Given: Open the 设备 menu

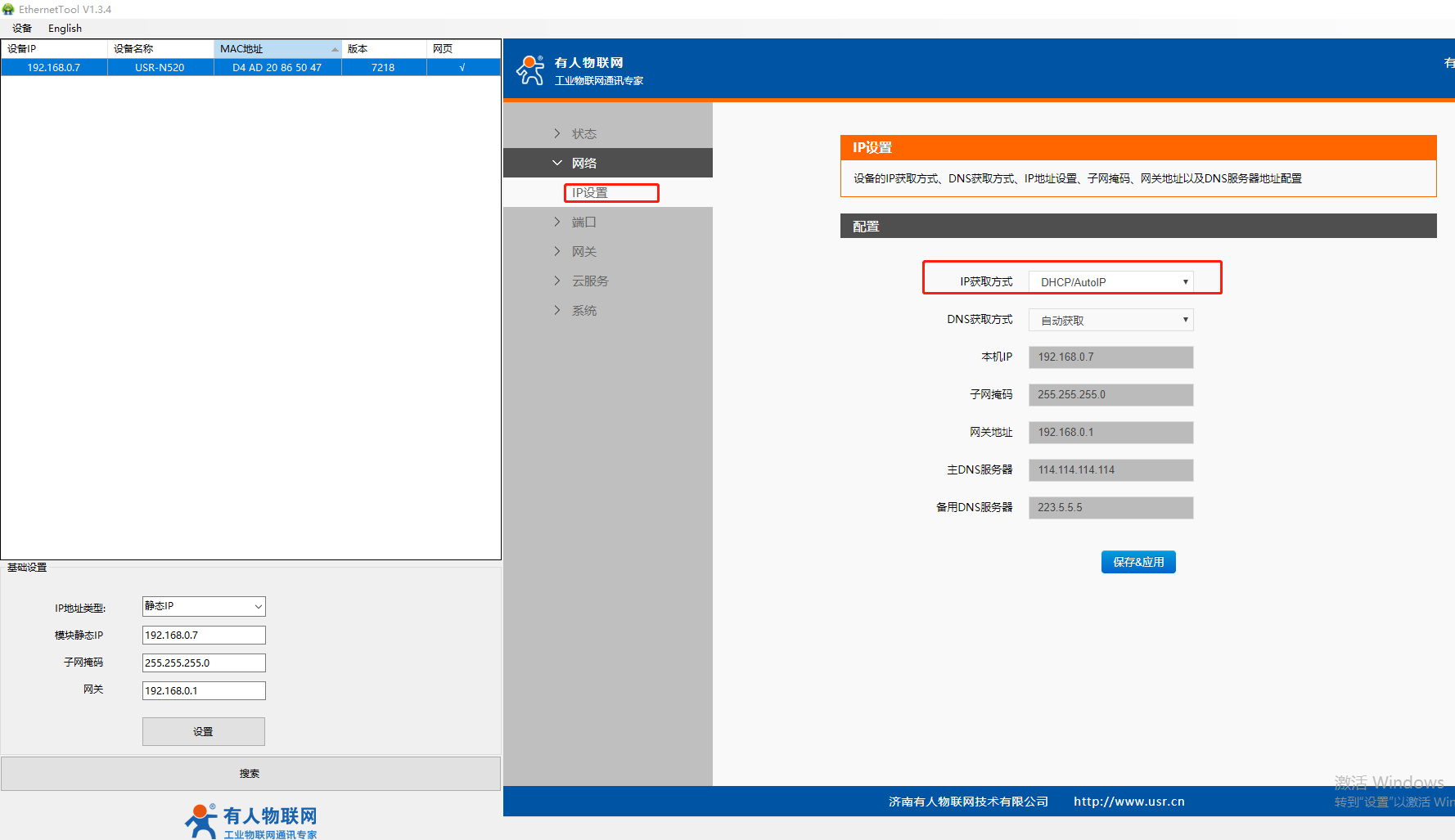Looking at the screenshot, I should pos(22,29).
